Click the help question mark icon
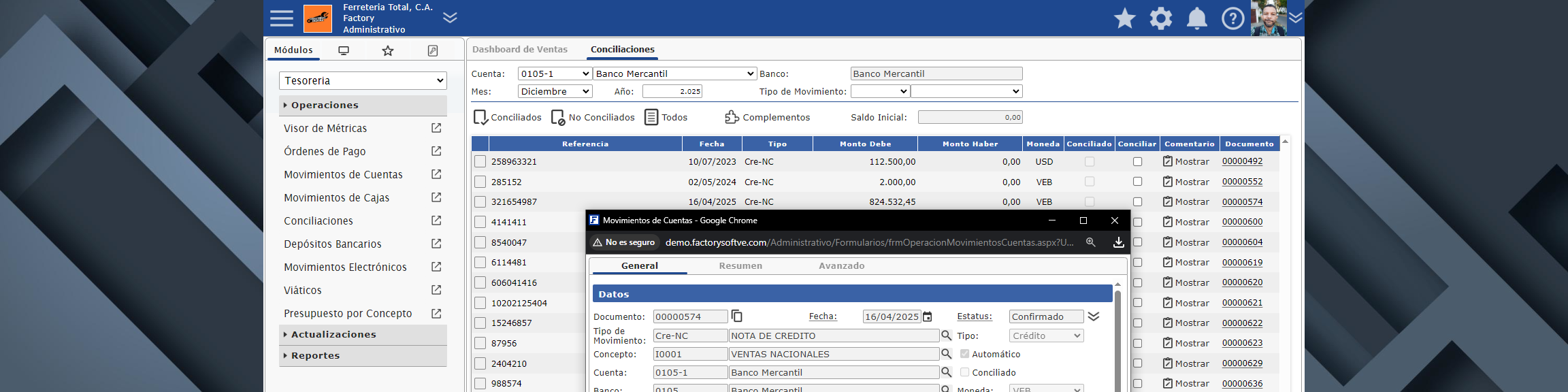This screenshot has height=392, width=1568. (1232, 18)
